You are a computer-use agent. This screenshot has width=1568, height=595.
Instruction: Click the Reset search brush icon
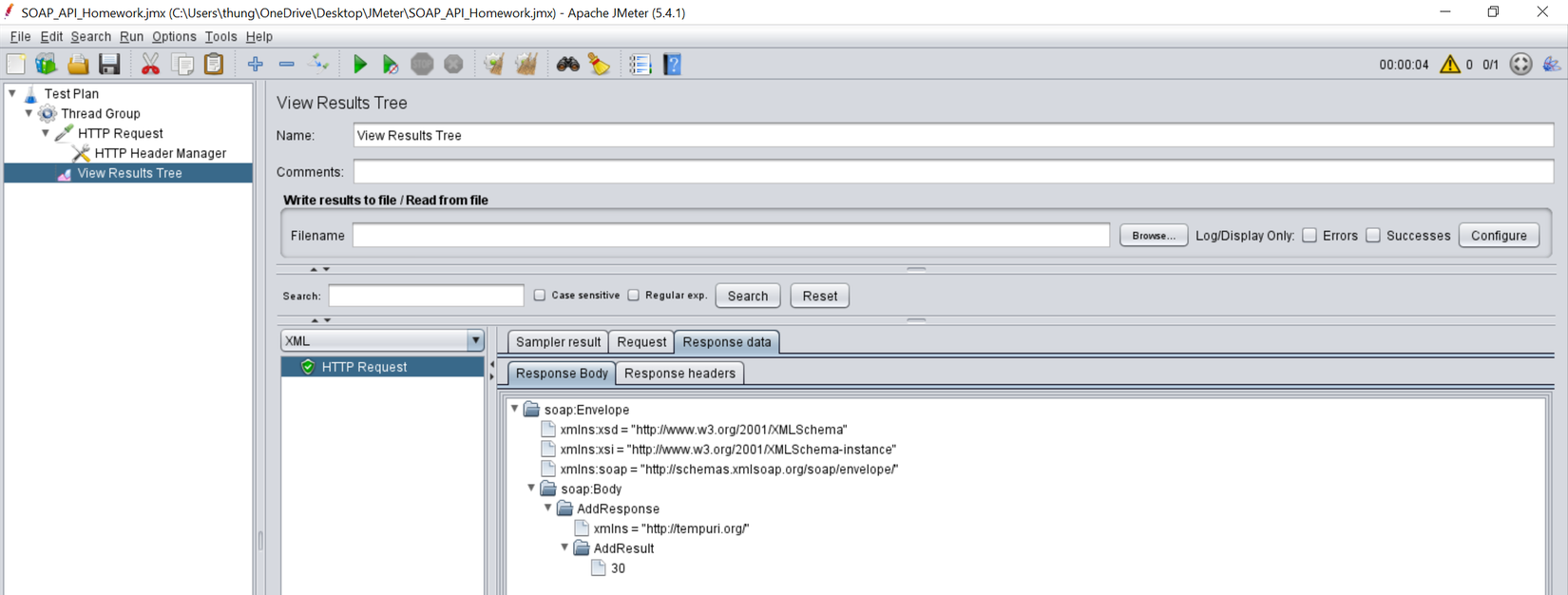tap(599, 65)
